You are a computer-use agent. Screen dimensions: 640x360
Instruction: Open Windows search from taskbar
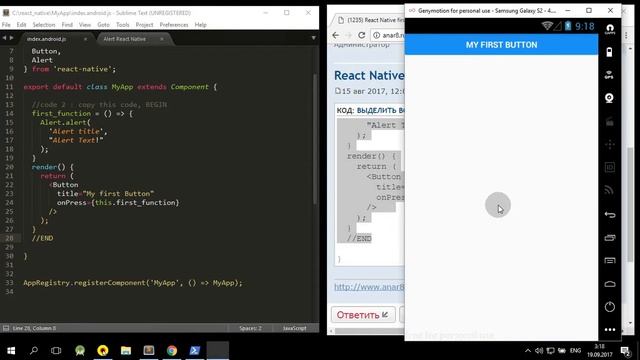tap(34, 351)
